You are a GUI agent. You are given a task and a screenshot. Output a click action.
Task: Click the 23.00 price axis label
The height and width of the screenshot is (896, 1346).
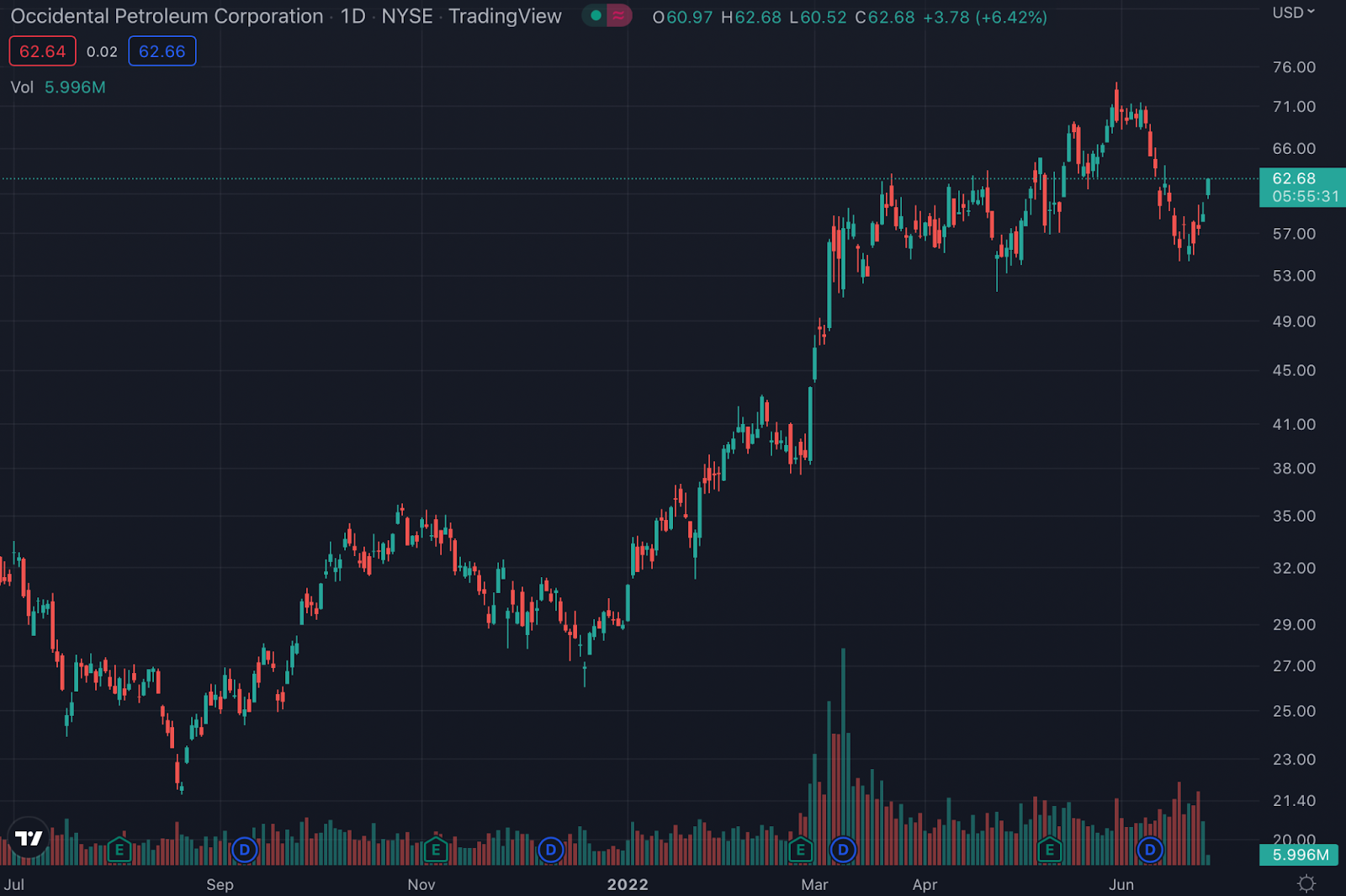pos(1294,759)
